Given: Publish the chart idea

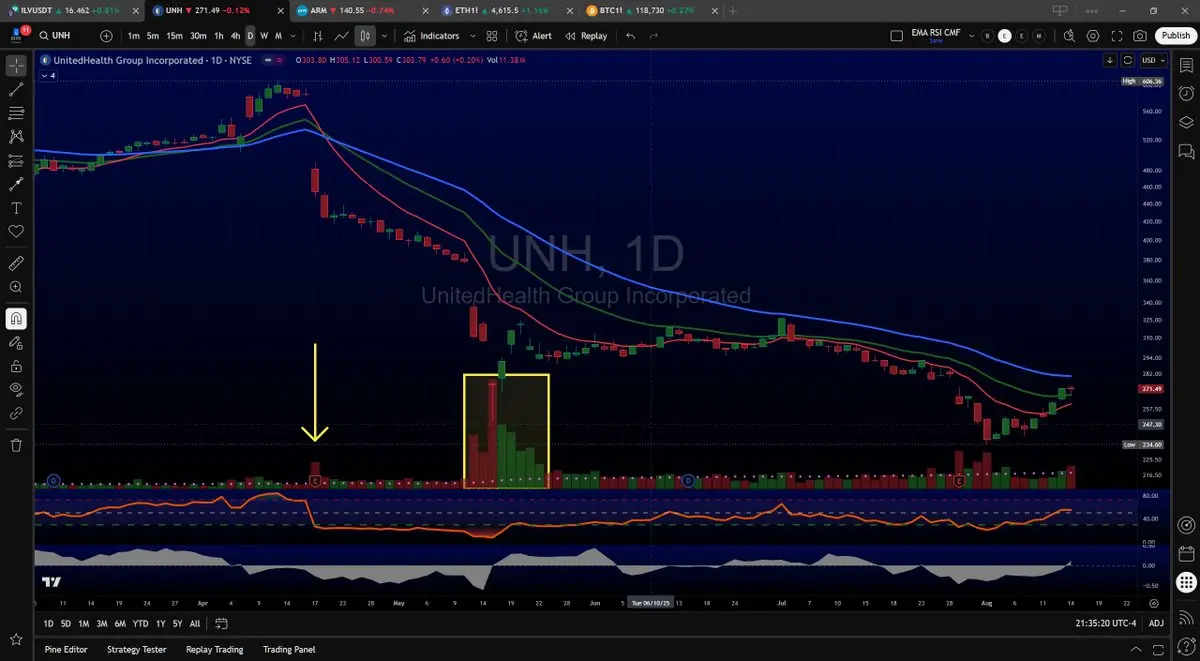Looking at the screenshot, I should [x=1176, y=36].
